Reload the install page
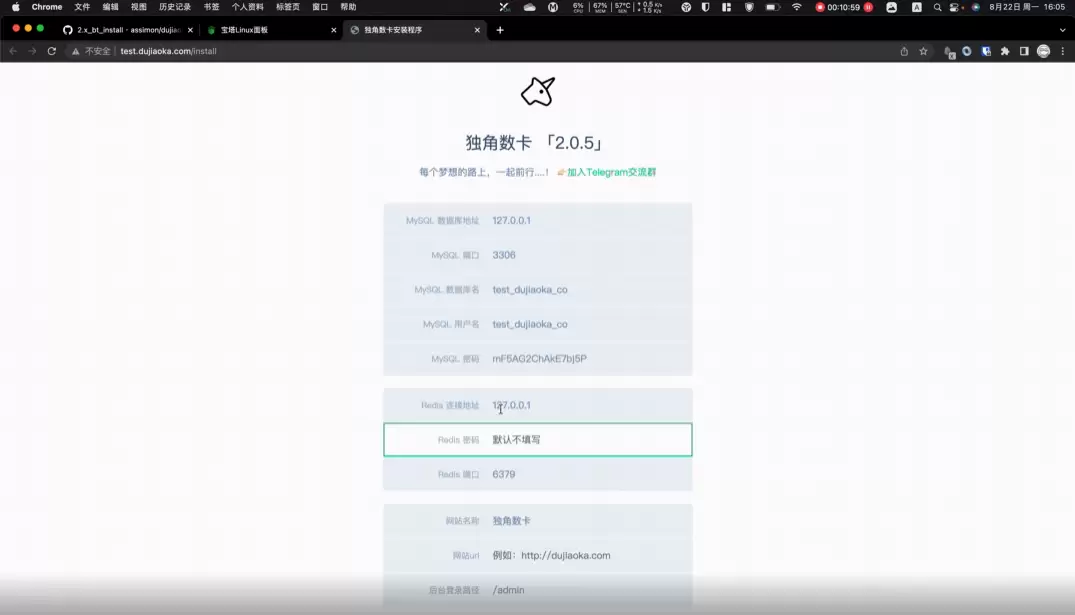 [x=51, y=51]
